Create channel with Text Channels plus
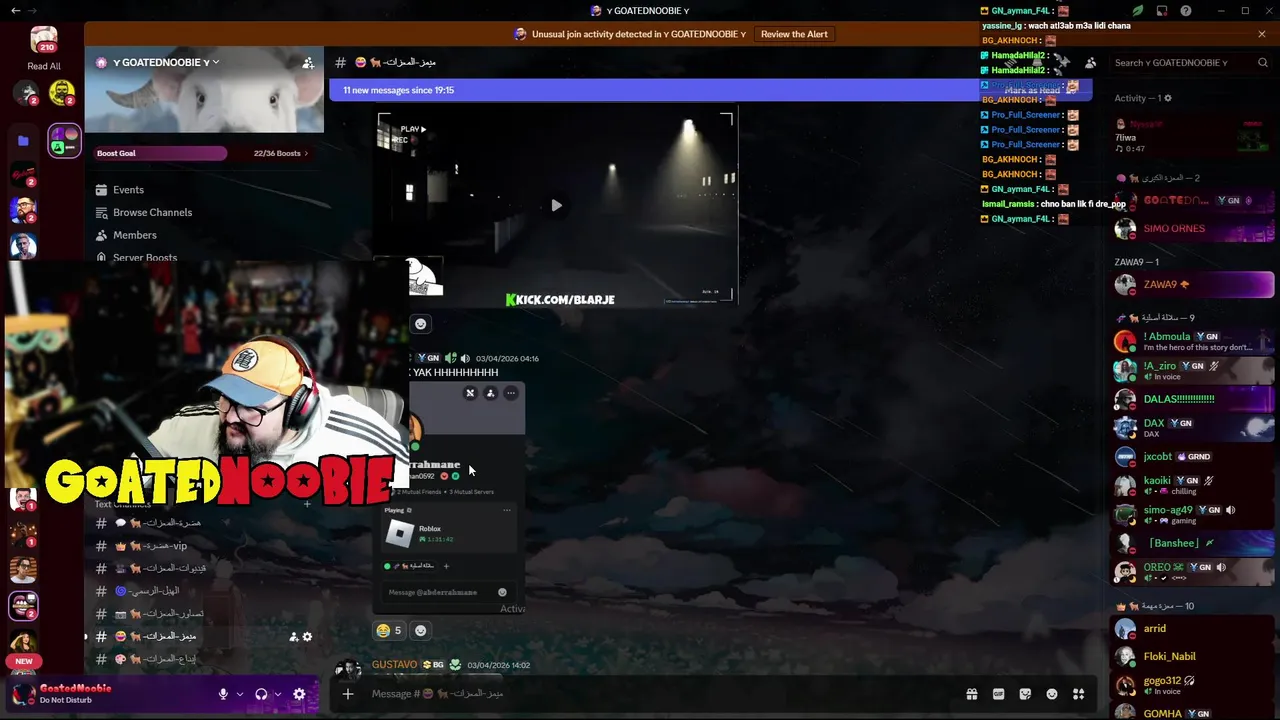The image size is (1280, 720). tap(307, 504)
